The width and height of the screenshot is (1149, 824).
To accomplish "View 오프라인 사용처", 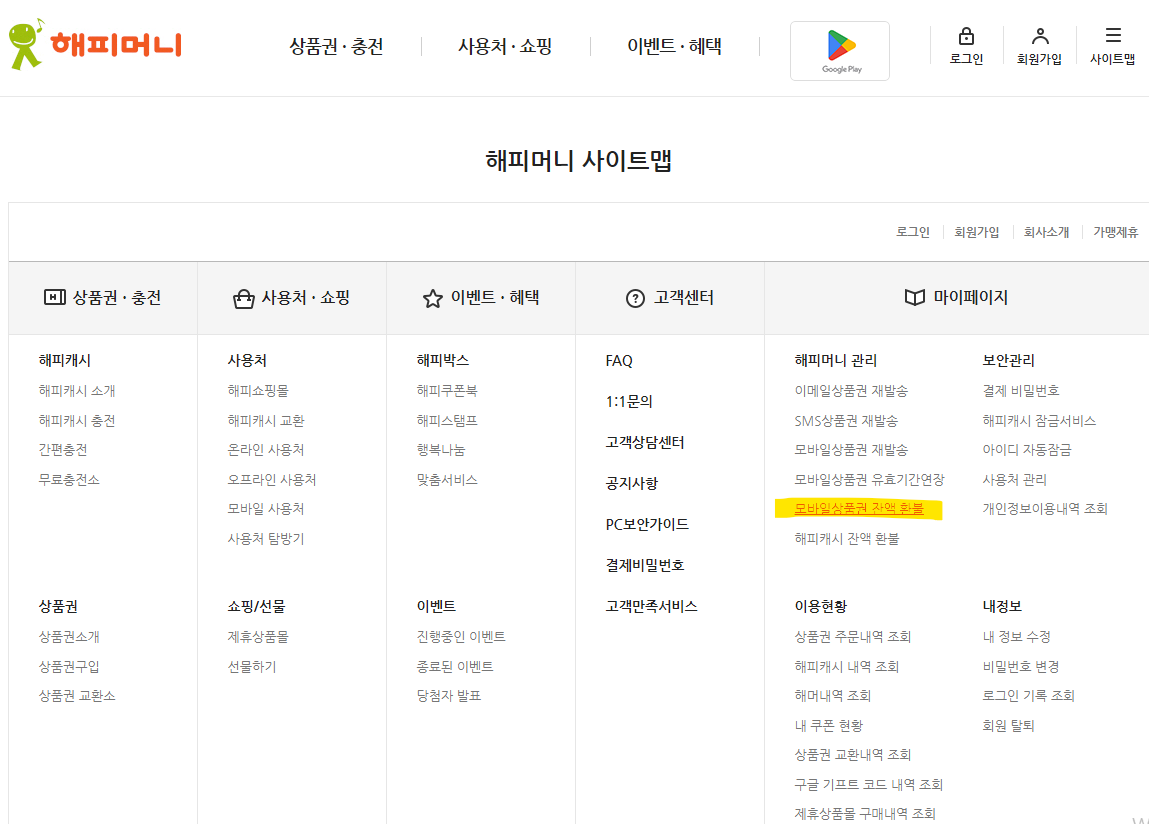I will coord(272,479).
